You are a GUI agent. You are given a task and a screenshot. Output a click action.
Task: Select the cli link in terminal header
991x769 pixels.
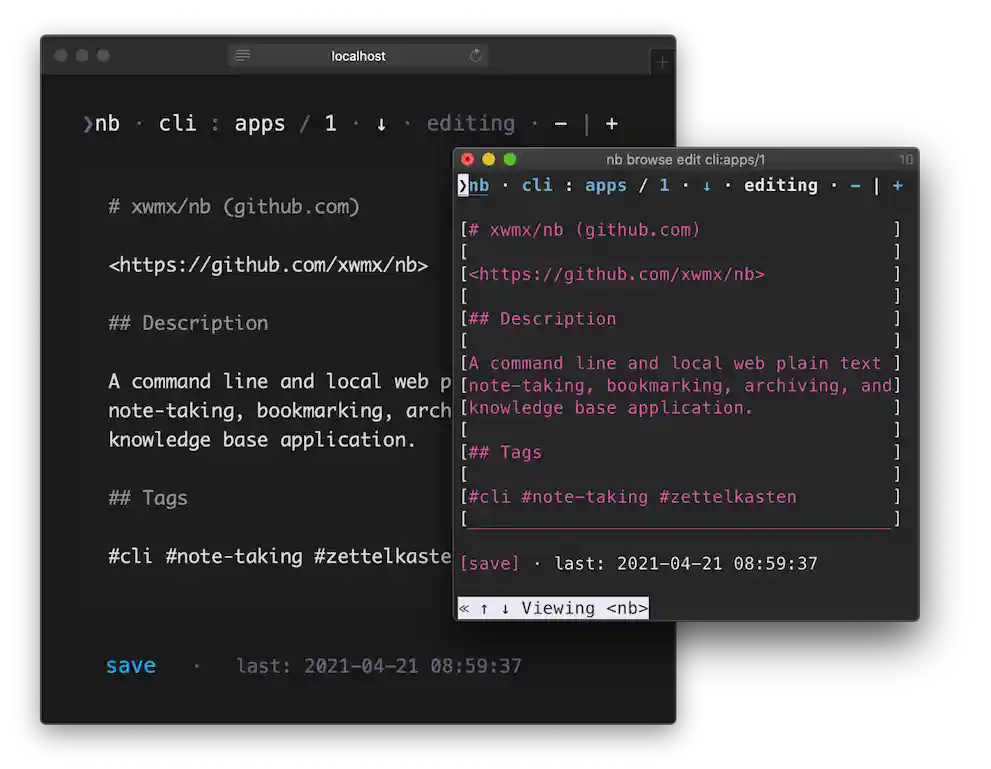[x=537, y=185]
